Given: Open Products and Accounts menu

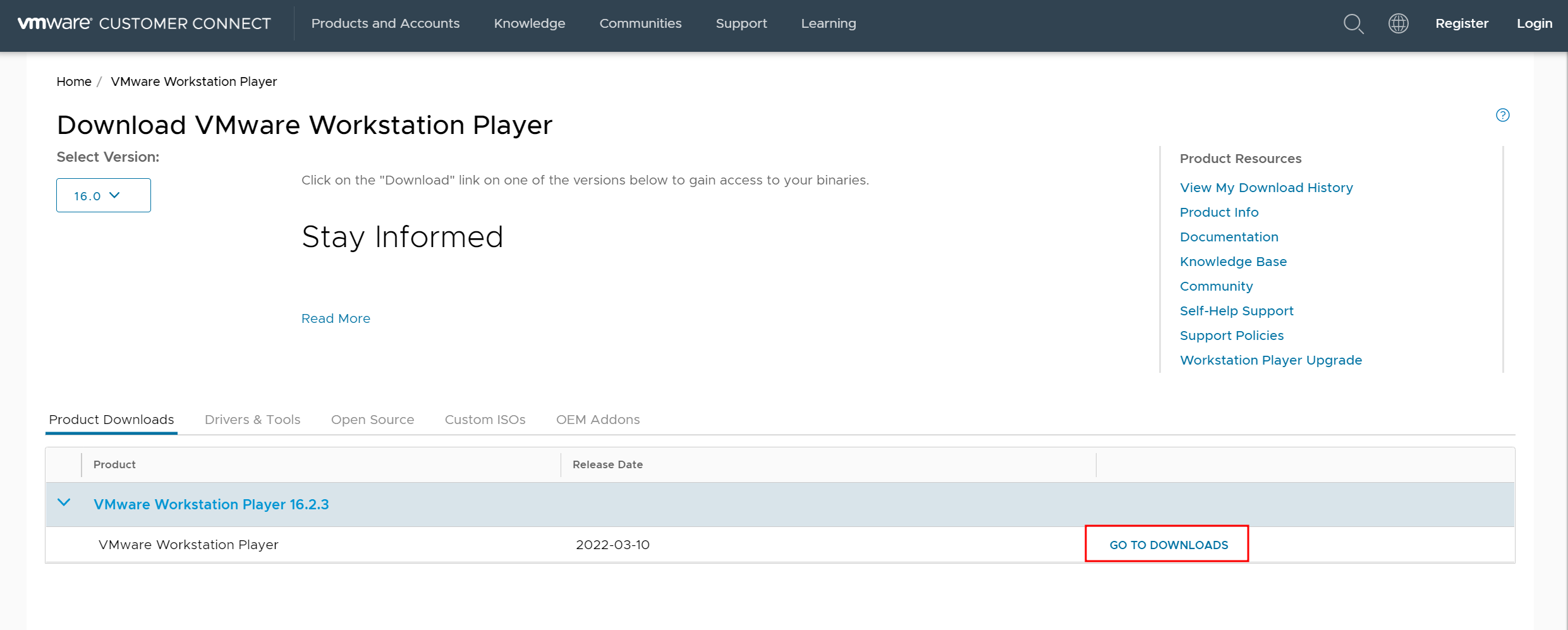Looking at the screenshot, I should (386, 23).
